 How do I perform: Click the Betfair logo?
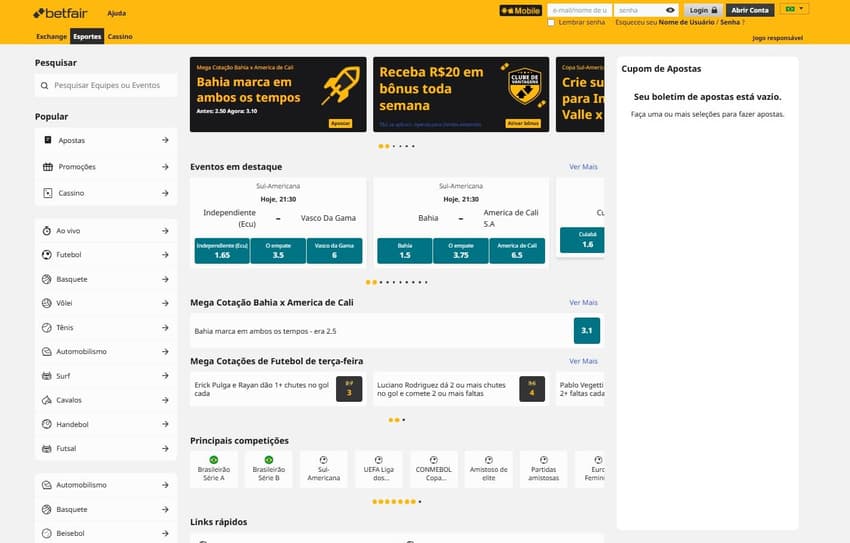(60, 13)
